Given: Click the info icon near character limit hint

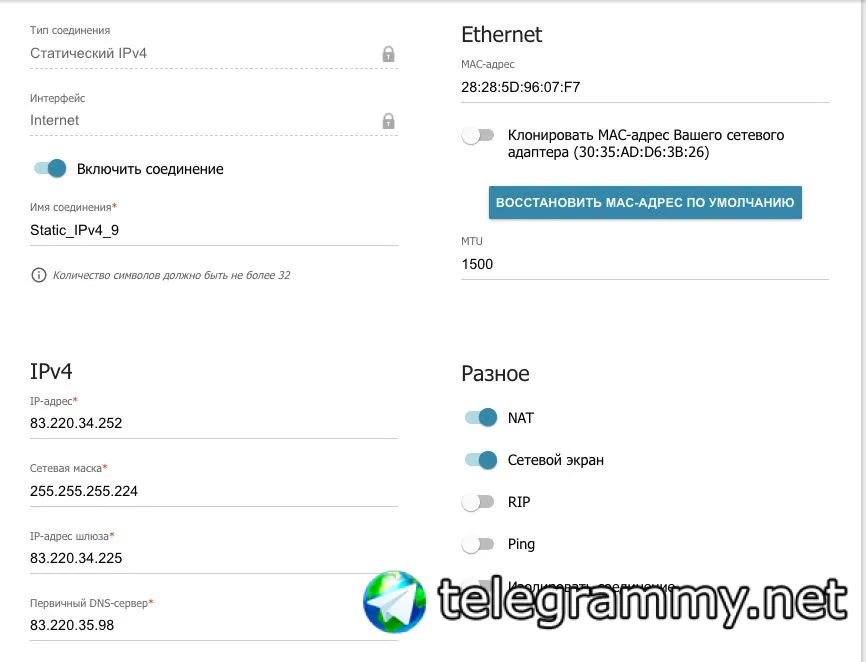Looking at the screenshot, I should [39, 275].
